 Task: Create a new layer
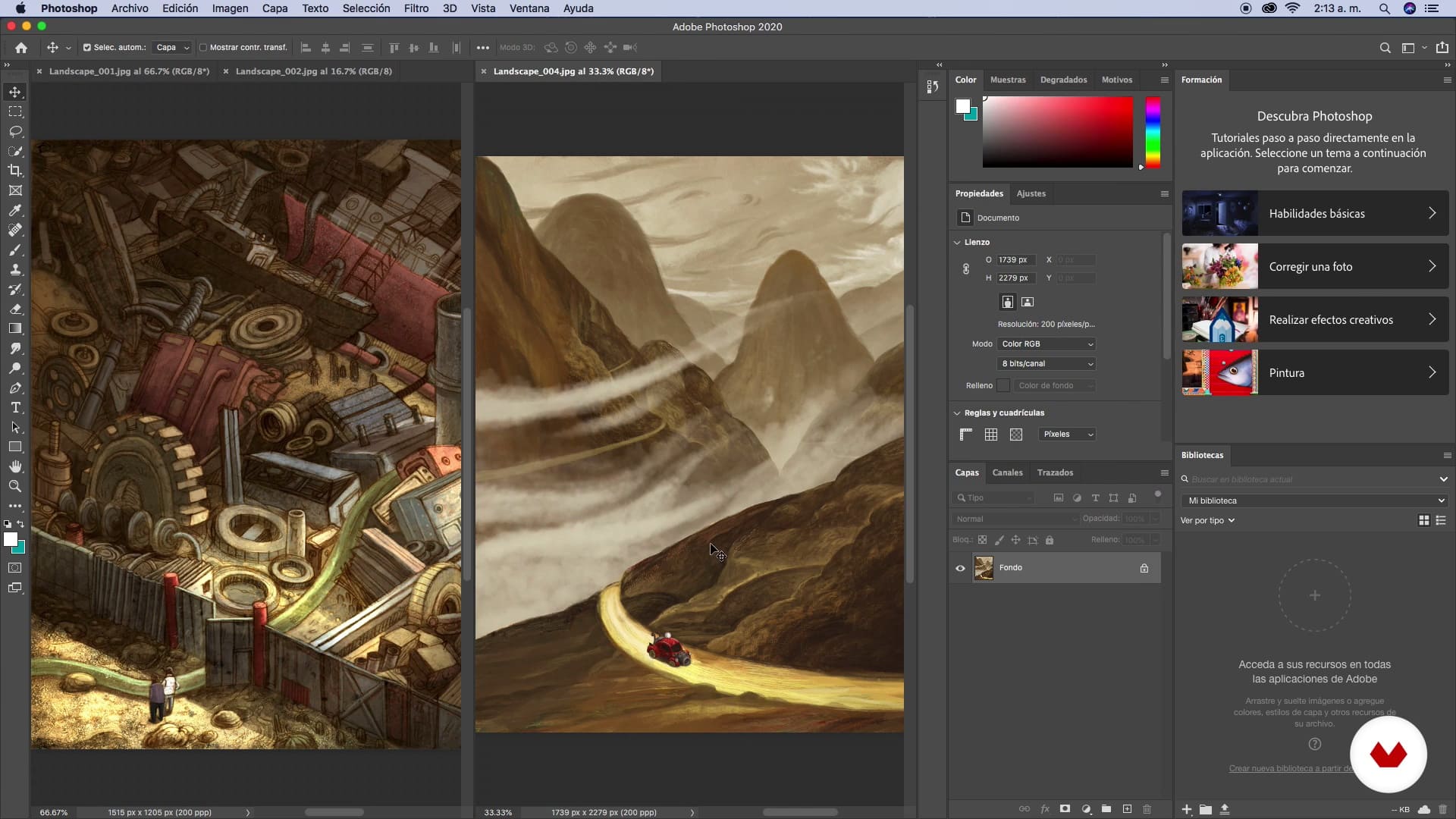coord(1127,808)
